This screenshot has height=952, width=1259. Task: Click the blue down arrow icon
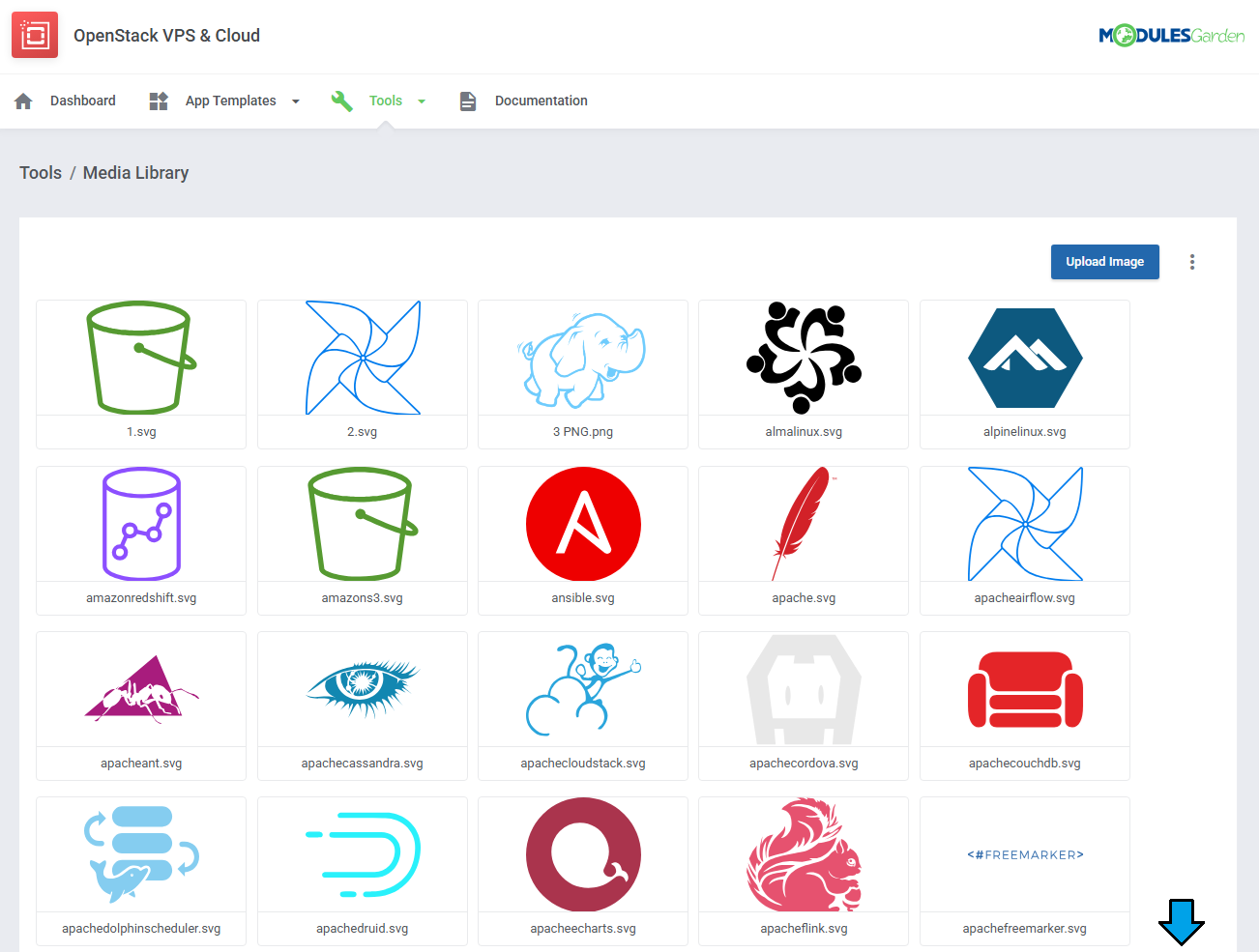[x=1181, y=922]
